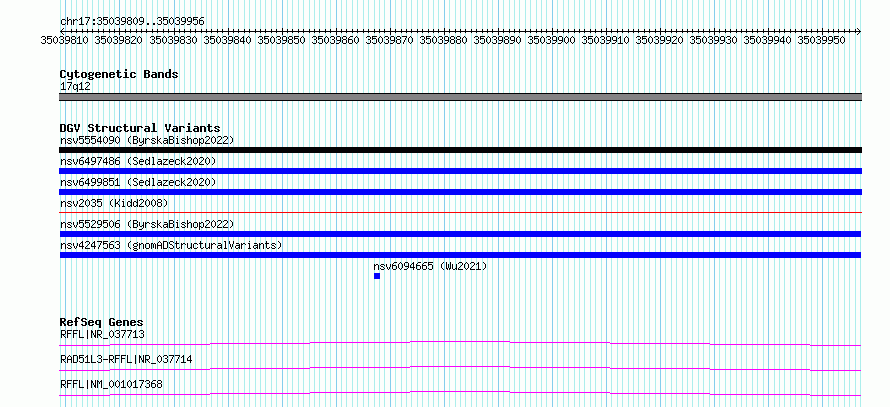Click the ruler's left arrowhead

coord(62,31)
